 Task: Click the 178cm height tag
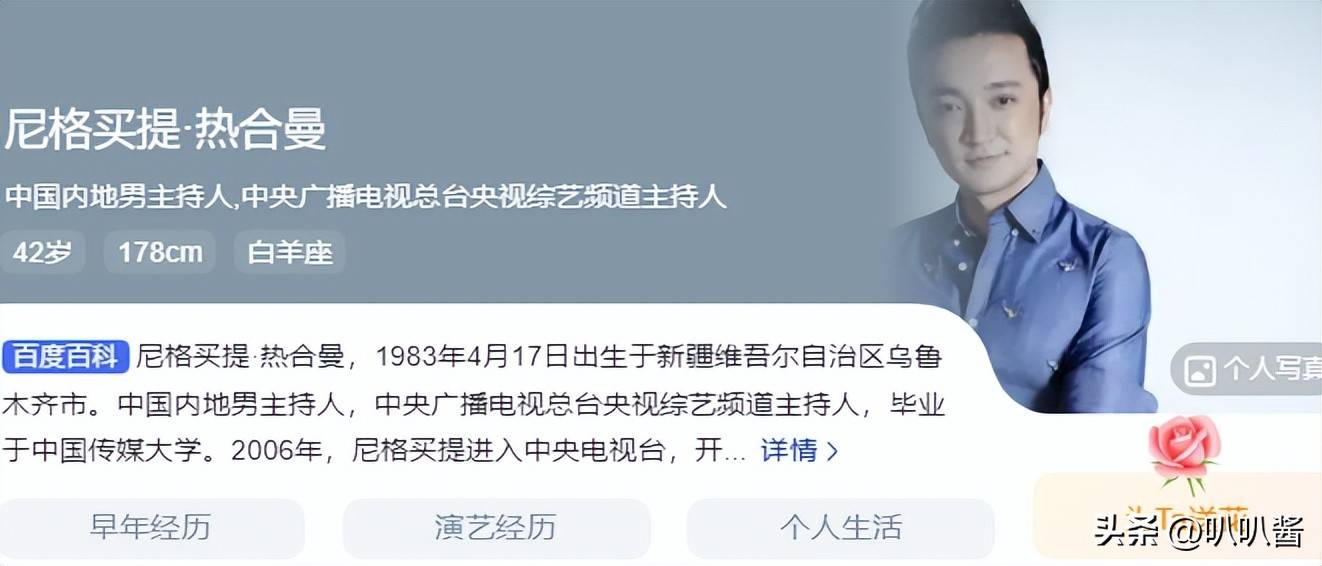160,252
